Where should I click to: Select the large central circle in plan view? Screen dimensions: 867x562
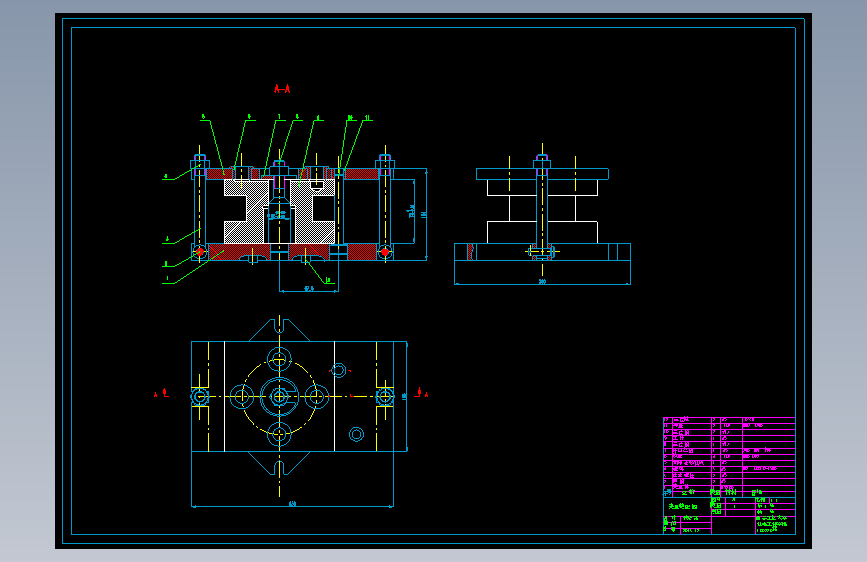tap(279, 397)
